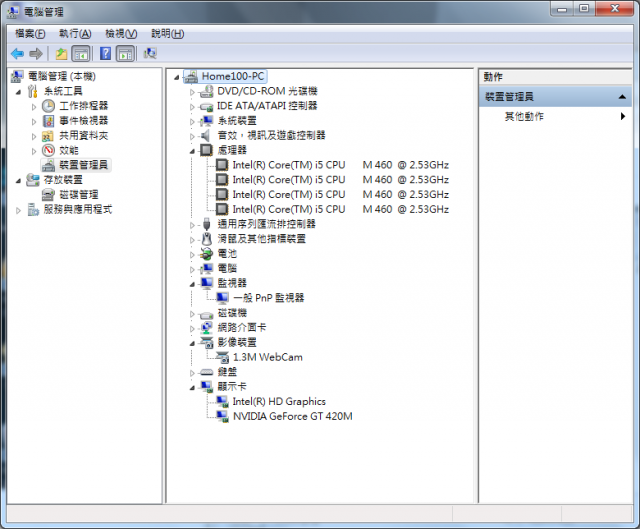The width and height of the screenshot is (640, 529).
Task: Click the 事件檢視器 icon in left tree
Action: pyautogui.click(x=48, y=121)
